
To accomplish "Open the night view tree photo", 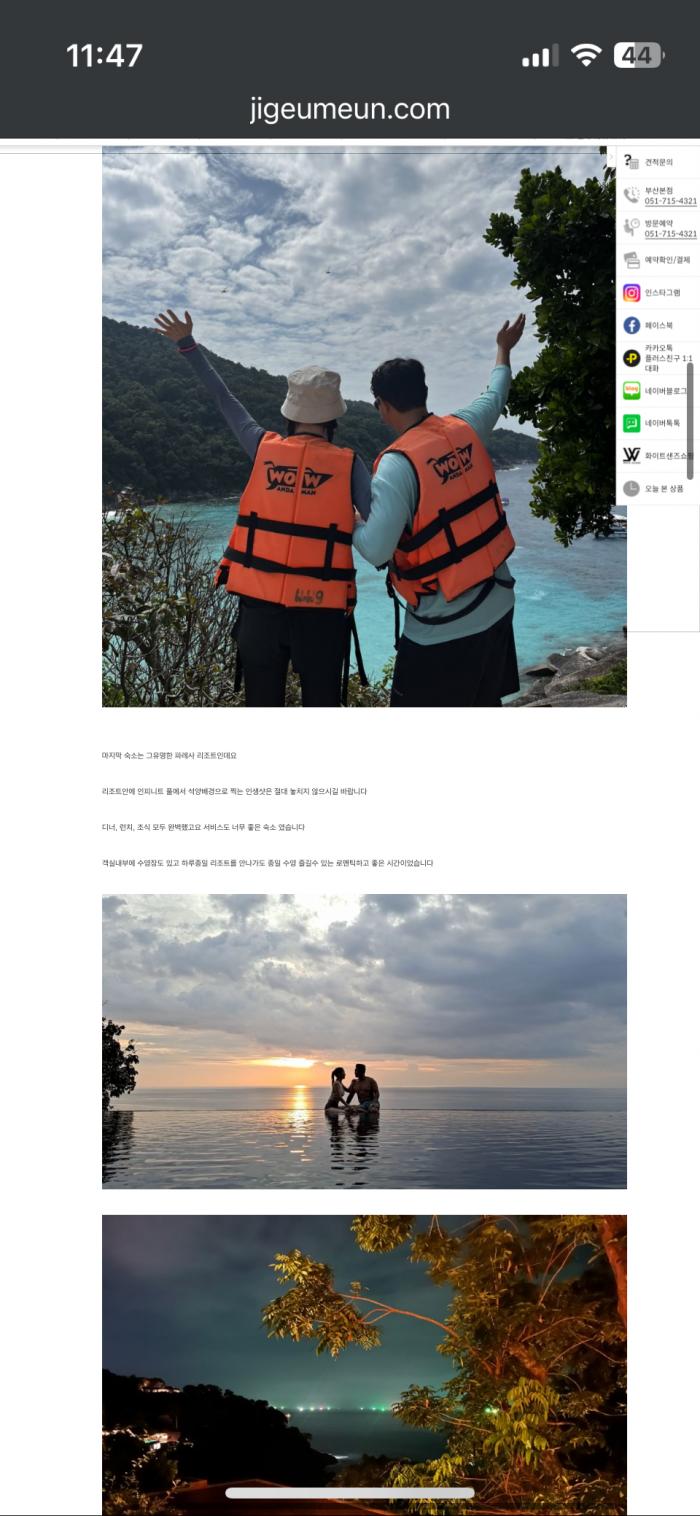I will [x=364, y=1365].
